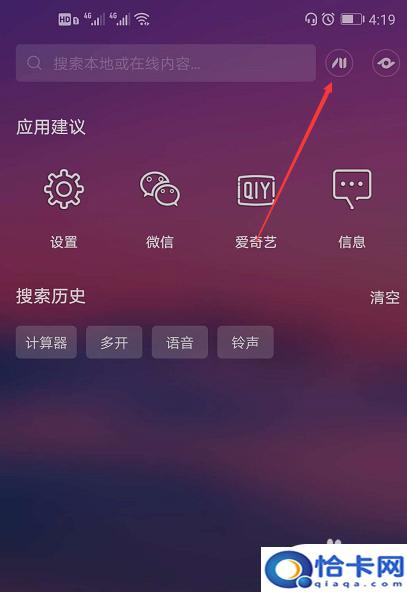Tap the eye-shaped vision scan icon
The width and height of the screenshot is (407, 592).
[385, 63]
